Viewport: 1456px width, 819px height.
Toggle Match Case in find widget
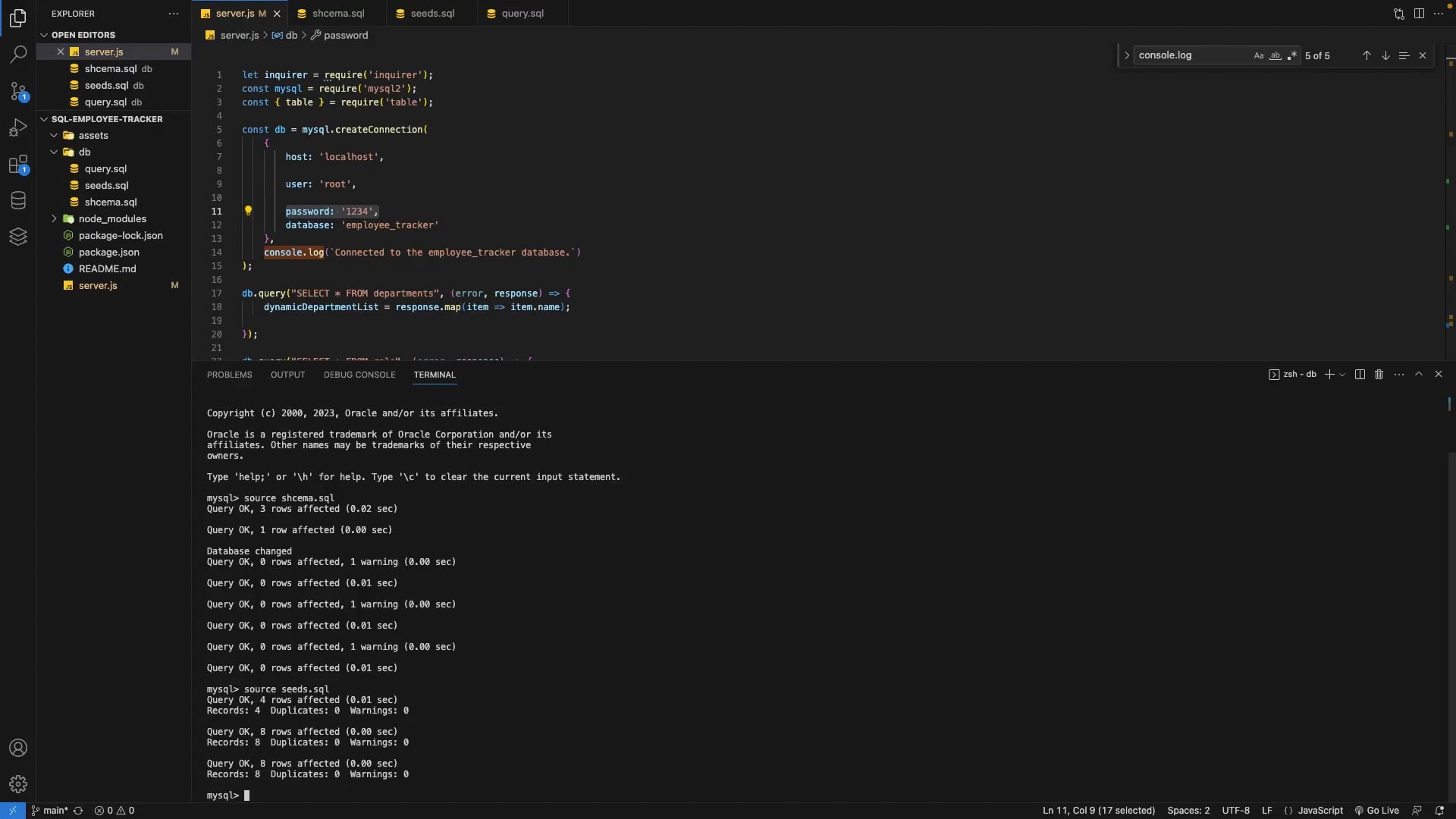(x=1259, y=55)
